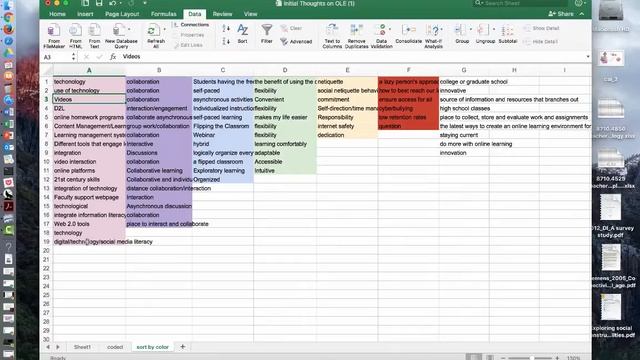The width and height of the screenshot is (640, 360).
Task: Select cell 'Webinar' in column C
Action: [x=222, y=135]
